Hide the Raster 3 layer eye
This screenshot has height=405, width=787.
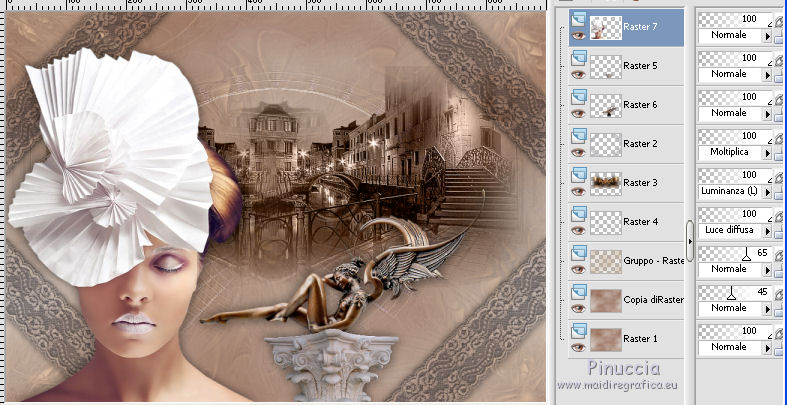click(x=579, y=191)
